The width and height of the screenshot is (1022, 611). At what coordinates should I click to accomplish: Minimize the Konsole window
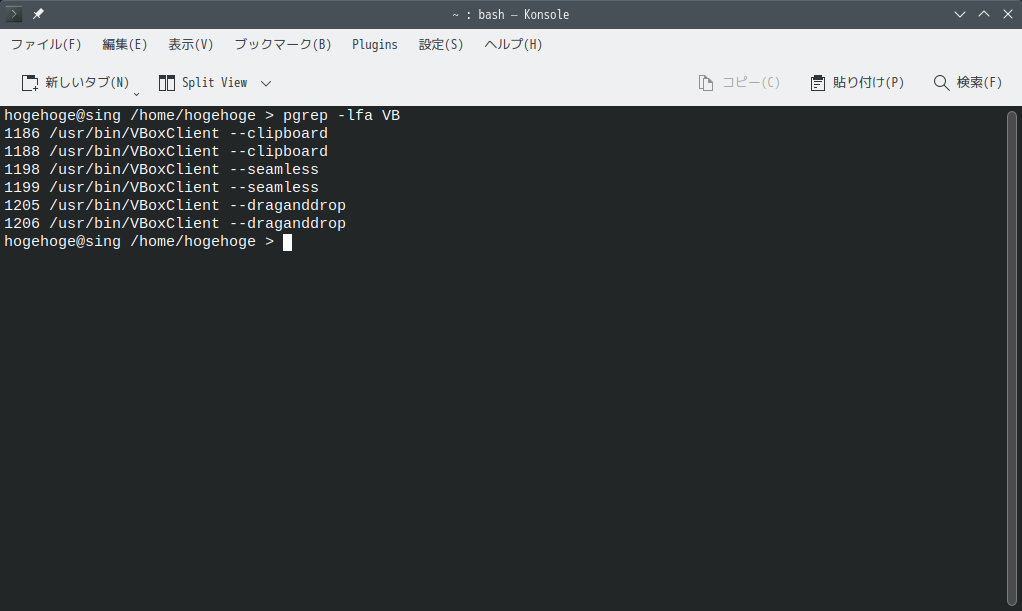[x=959, y=14]
